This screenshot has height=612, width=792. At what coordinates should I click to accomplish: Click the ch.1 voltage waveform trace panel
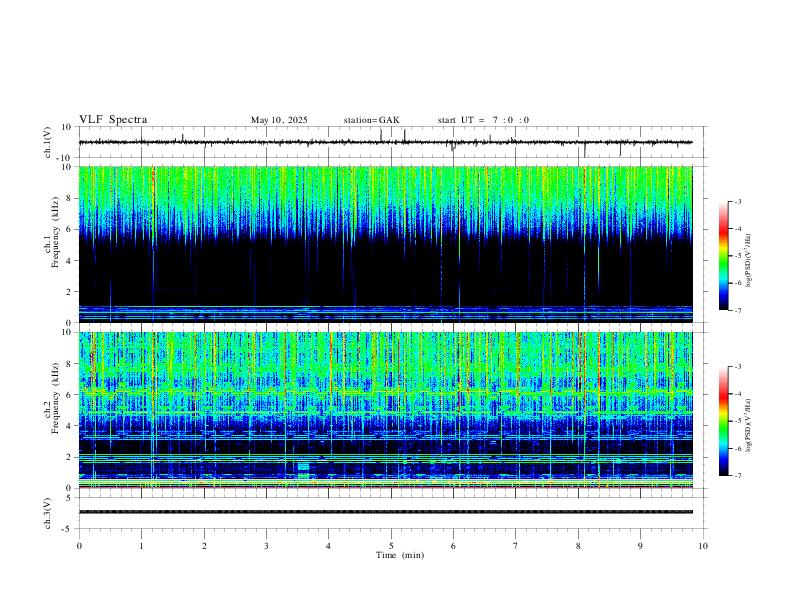click(x=392, y=142)
